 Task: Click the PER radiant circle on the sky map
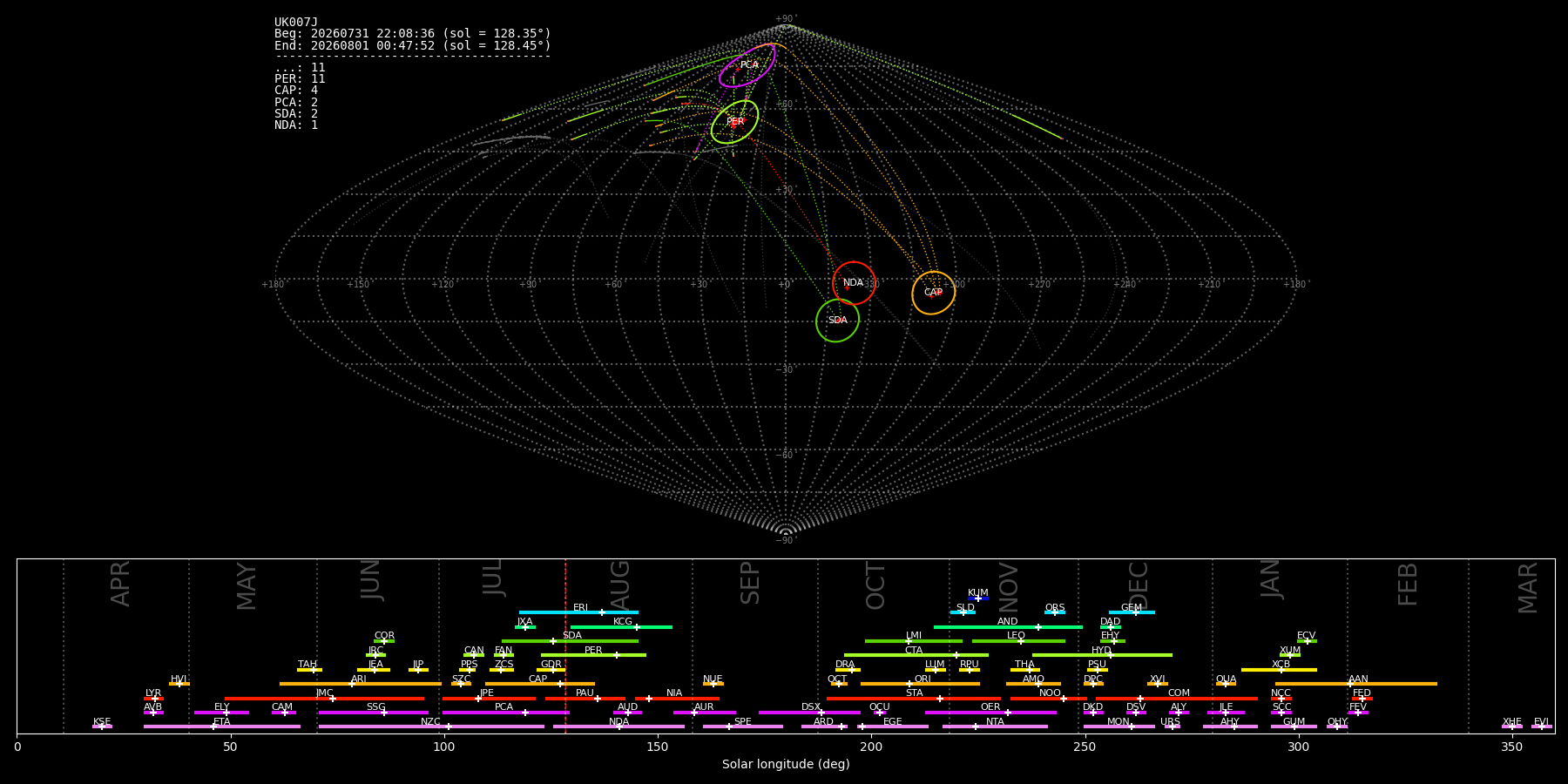(734, 122)
